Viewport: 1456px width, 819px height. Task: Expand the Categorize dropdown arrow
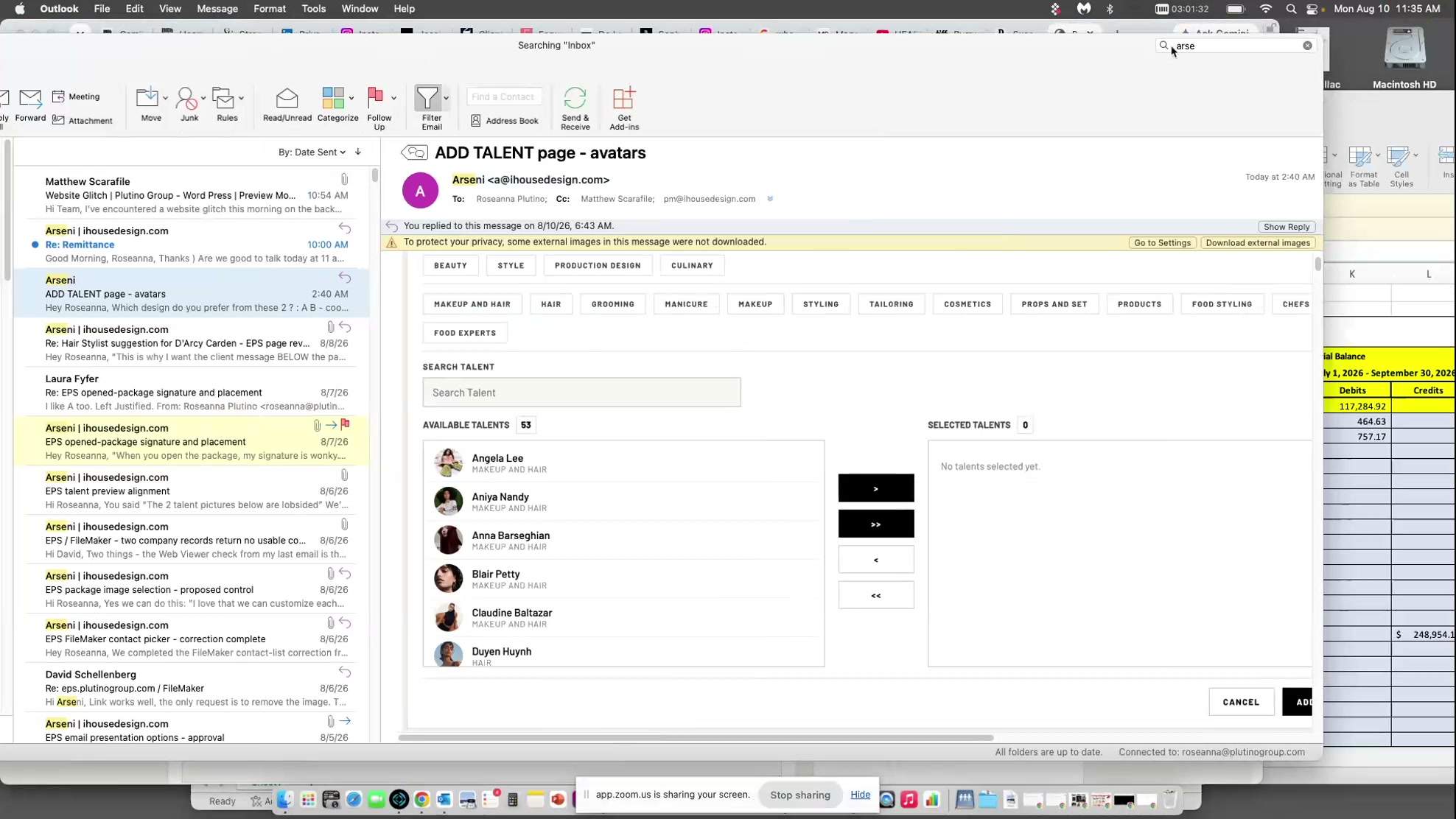(x=351, y=98)
